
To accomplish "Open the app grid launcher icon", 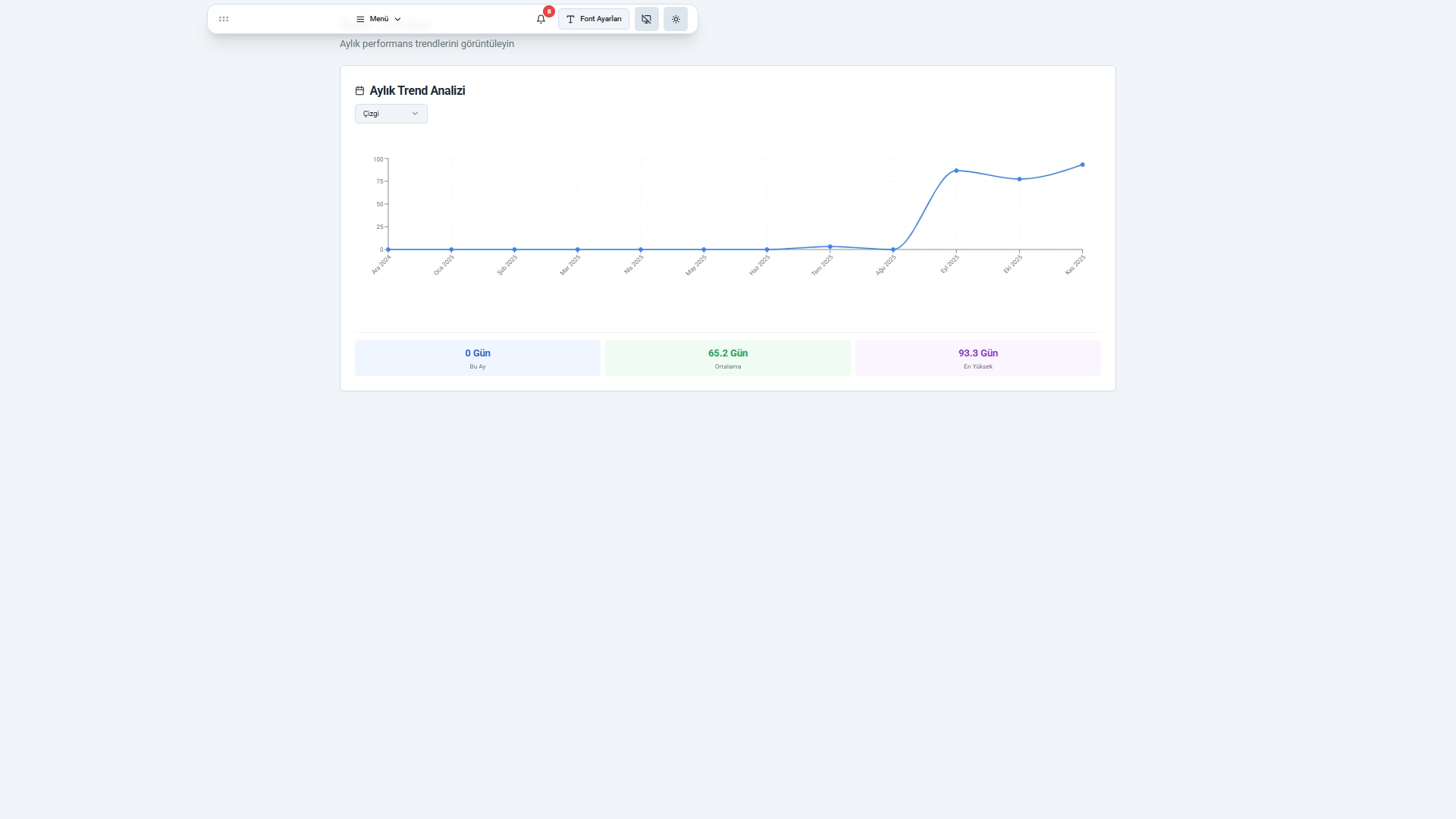I will tap(224, 19).
